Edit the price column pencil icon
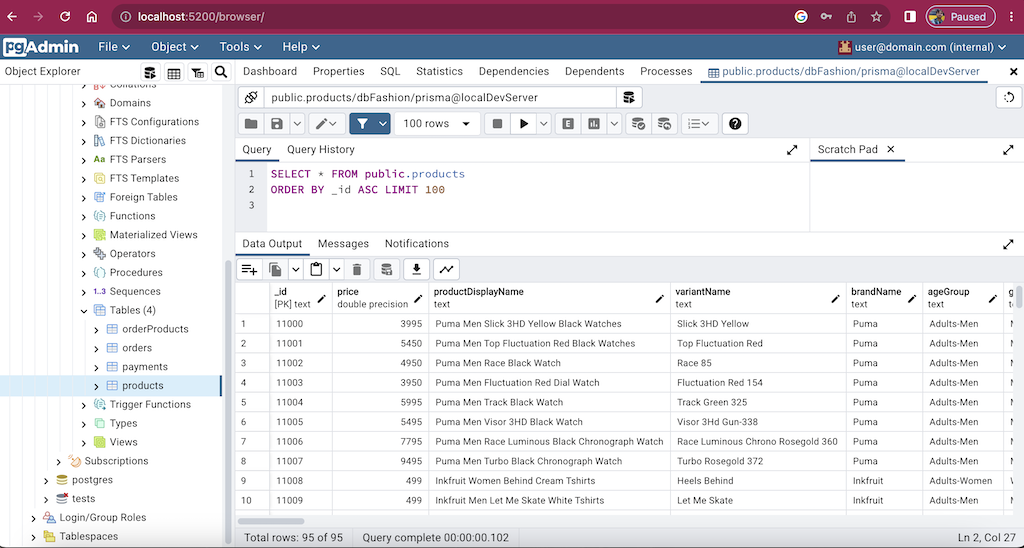The height and width of the screenshot is (548, 1024). click(x=419, y=298)
